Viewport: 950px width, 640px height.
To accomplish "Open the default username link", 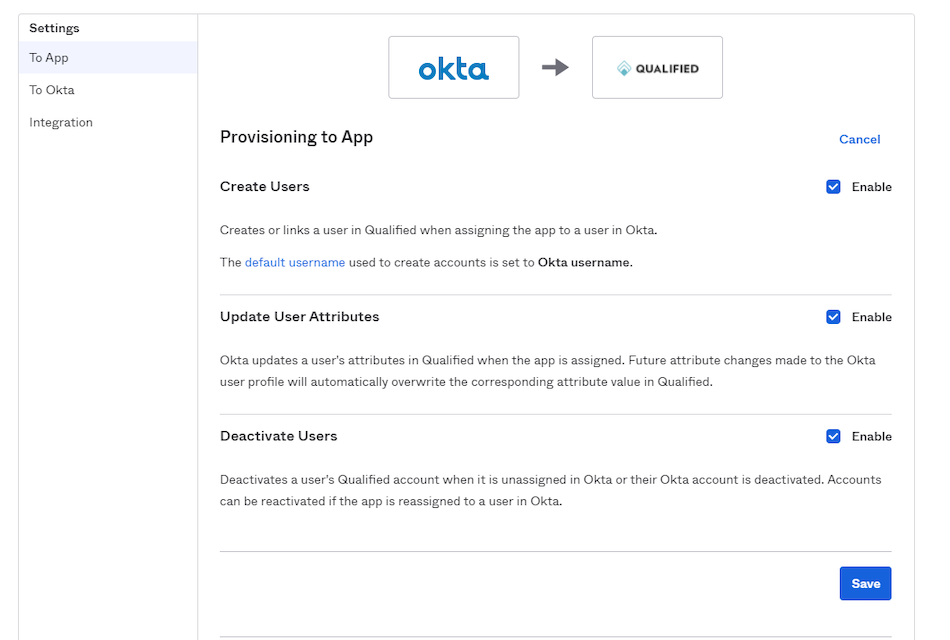I will pos(294,262).
